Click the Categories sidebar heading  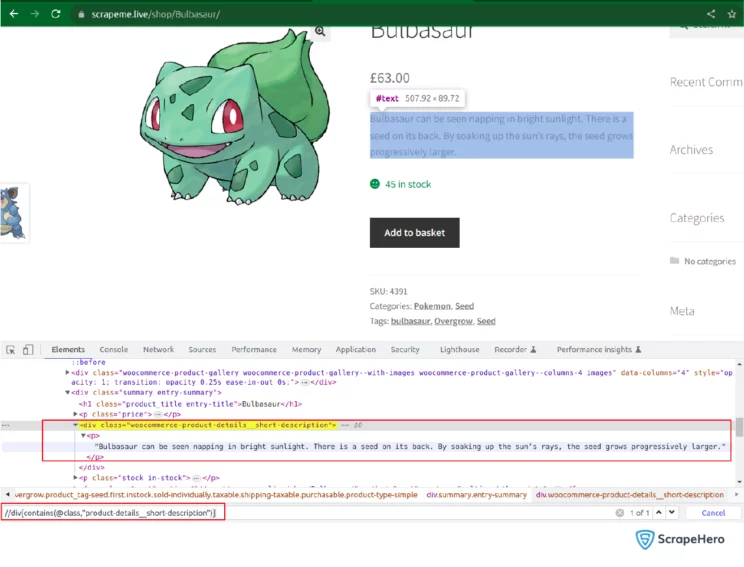tap(697, 218)
